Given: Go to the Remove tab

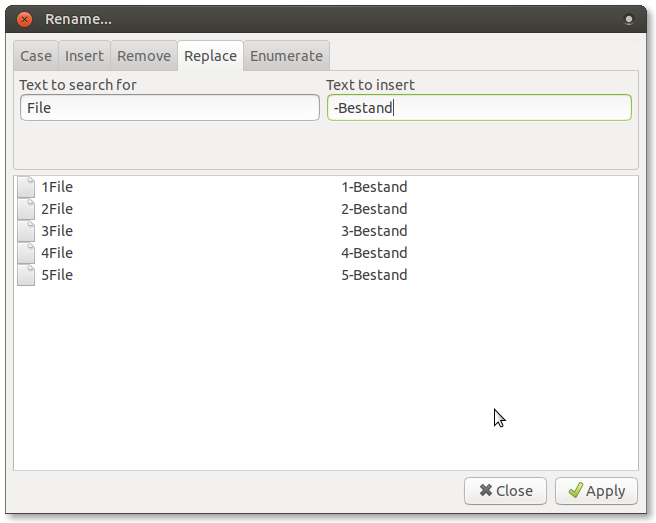Looking at the screenshot, I should [144, 56].
